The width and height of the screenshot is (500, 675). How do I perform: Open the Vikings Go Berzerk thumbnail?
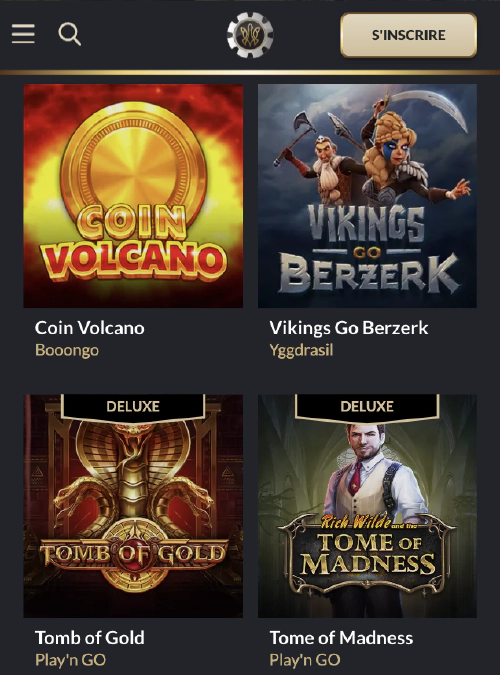tap(367, 196)
